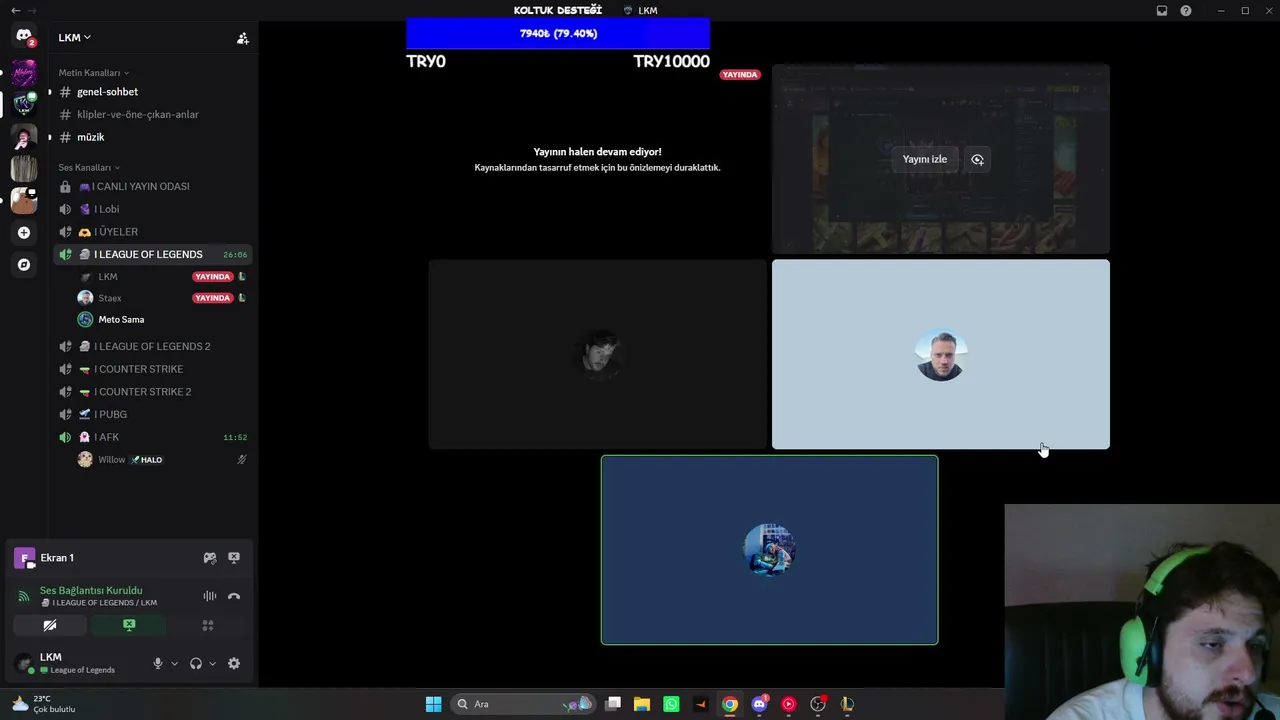Select the dark-avatar participant tile

pos(598,354)
